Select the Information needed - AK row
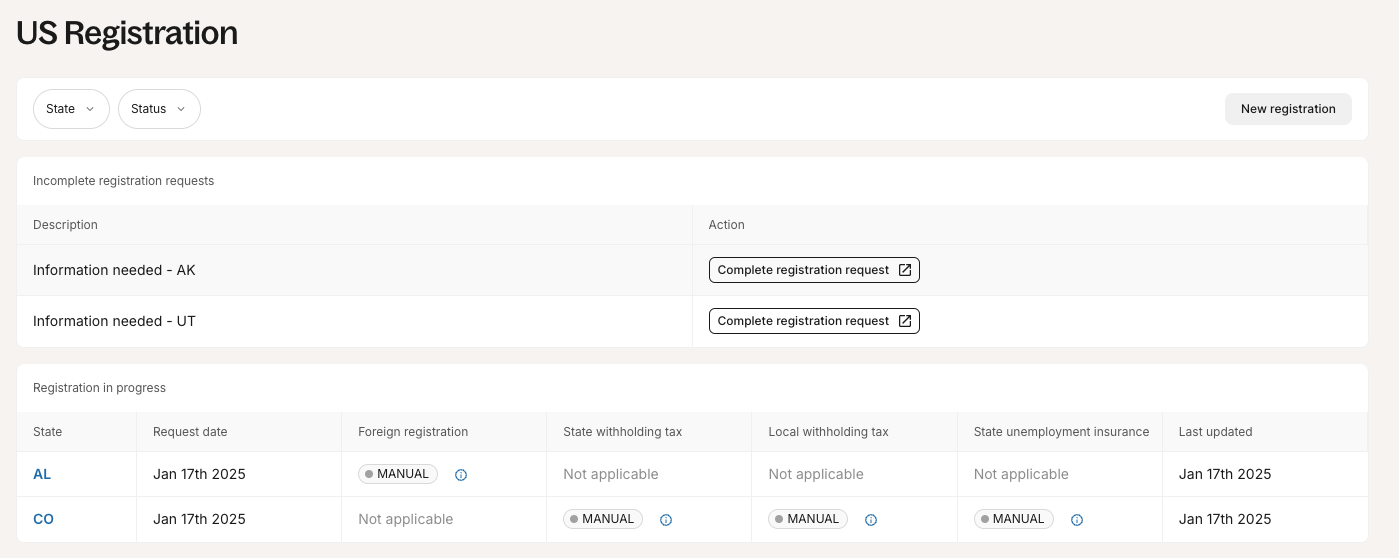 click(x=692, y=270)
